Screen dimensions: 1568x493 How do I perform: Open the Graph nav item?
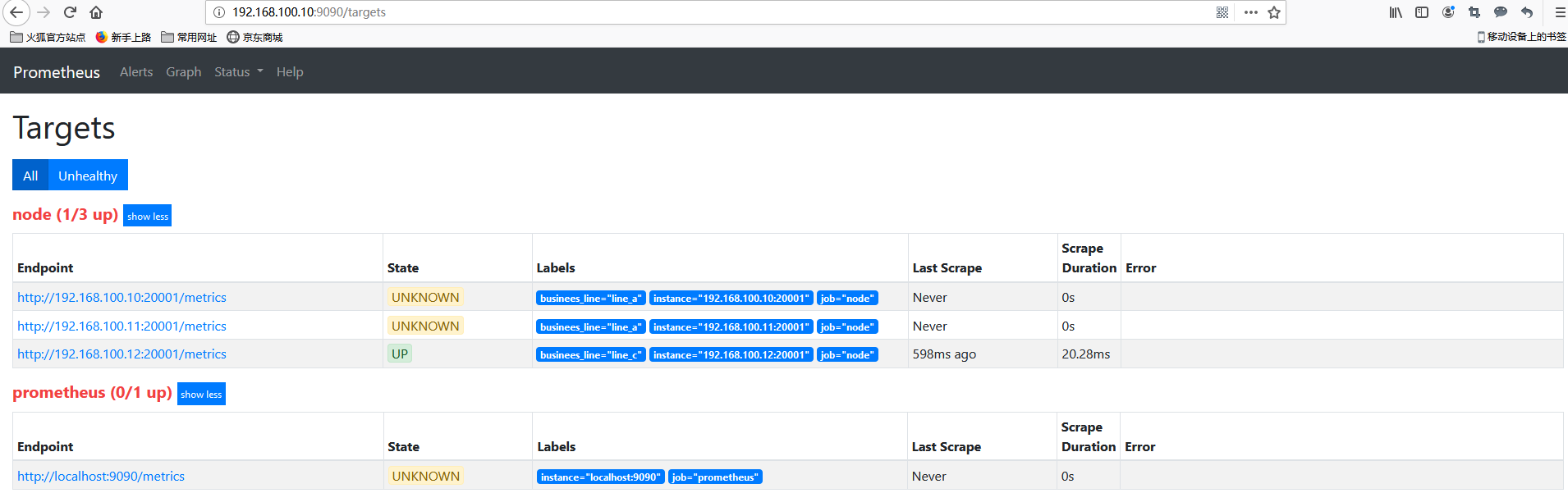(x=184, y=72)
